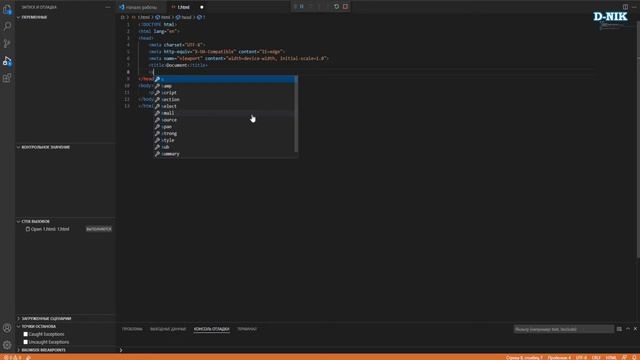Click the debug session icon in status bar
This screenshot has height=360, width=640.
(28, 358)
